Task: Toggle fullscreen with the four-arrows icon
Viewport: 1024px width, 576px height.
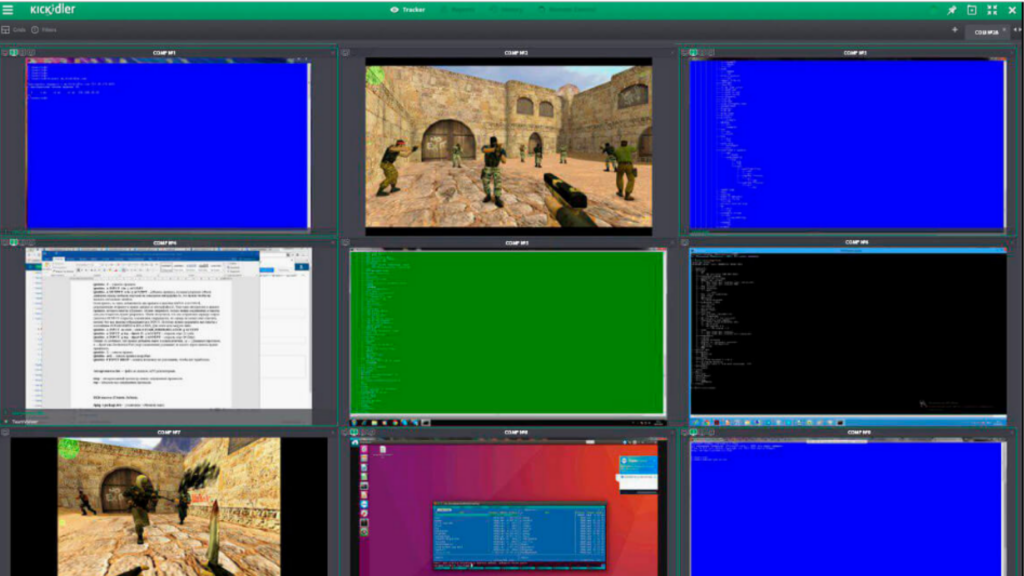Action: pos(992,10)
